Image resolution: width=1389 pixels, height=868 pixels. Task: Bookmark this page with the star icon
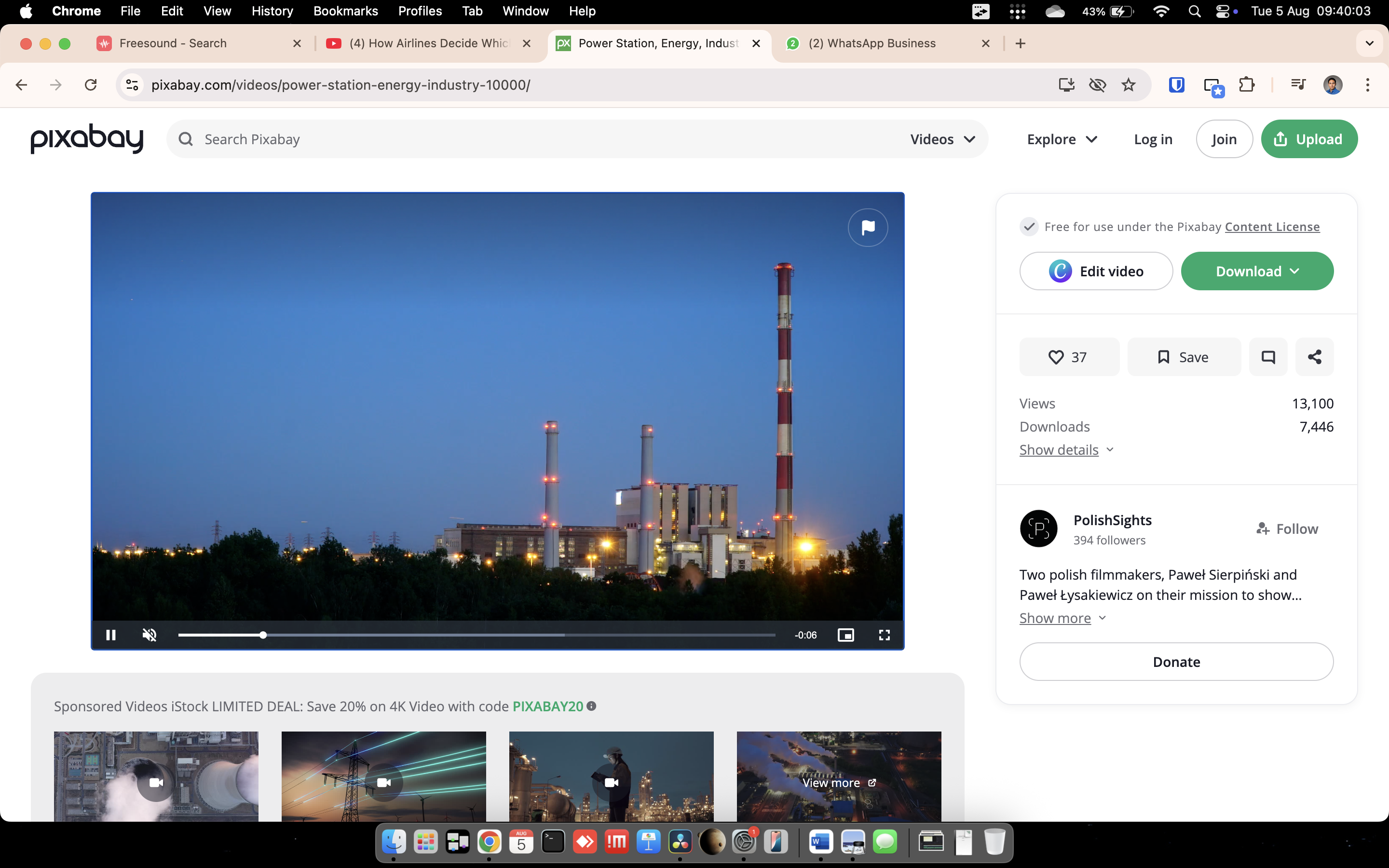[x=1128, y=85]
